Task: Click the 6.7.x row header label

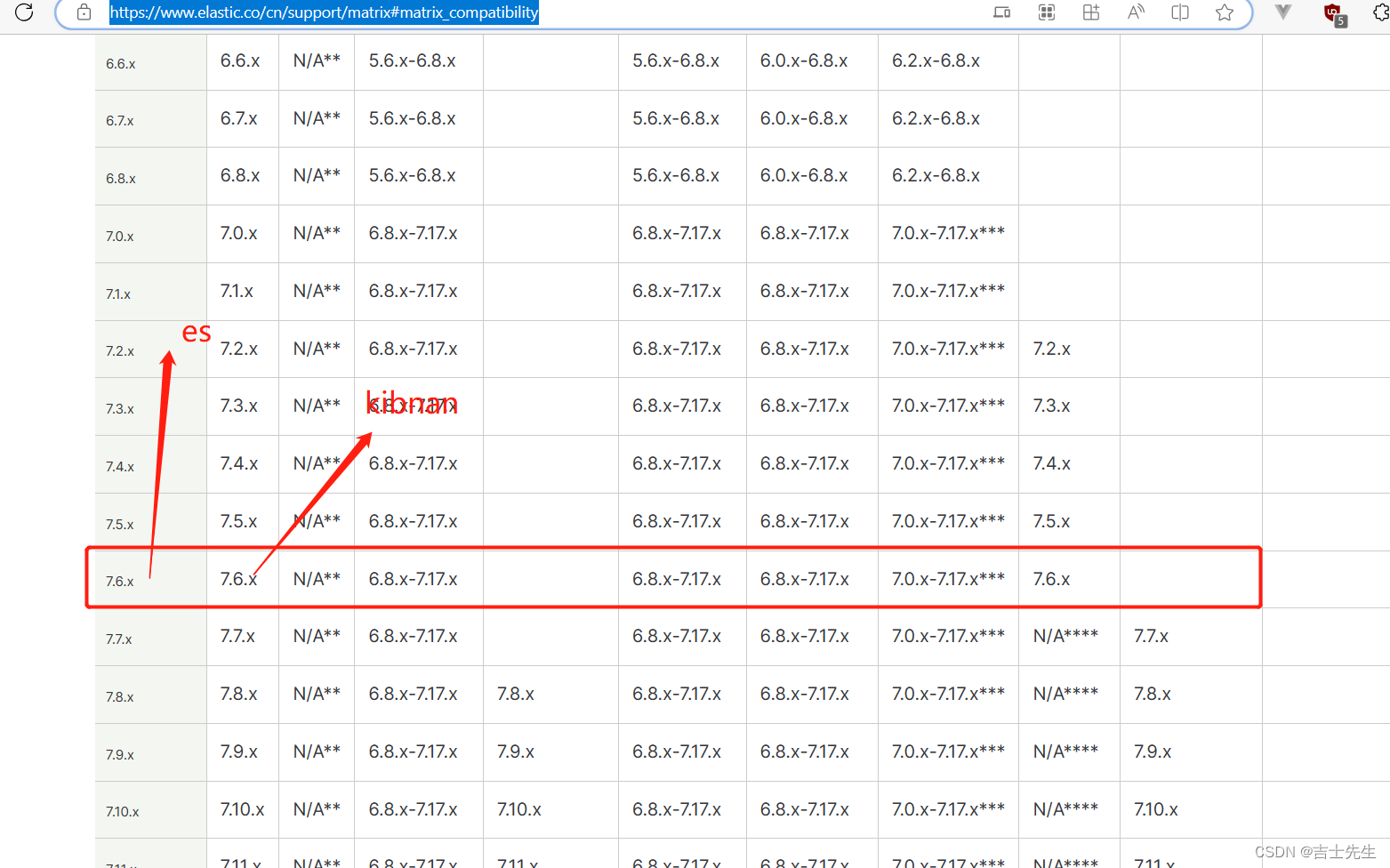Action: [x=120, y=121]
